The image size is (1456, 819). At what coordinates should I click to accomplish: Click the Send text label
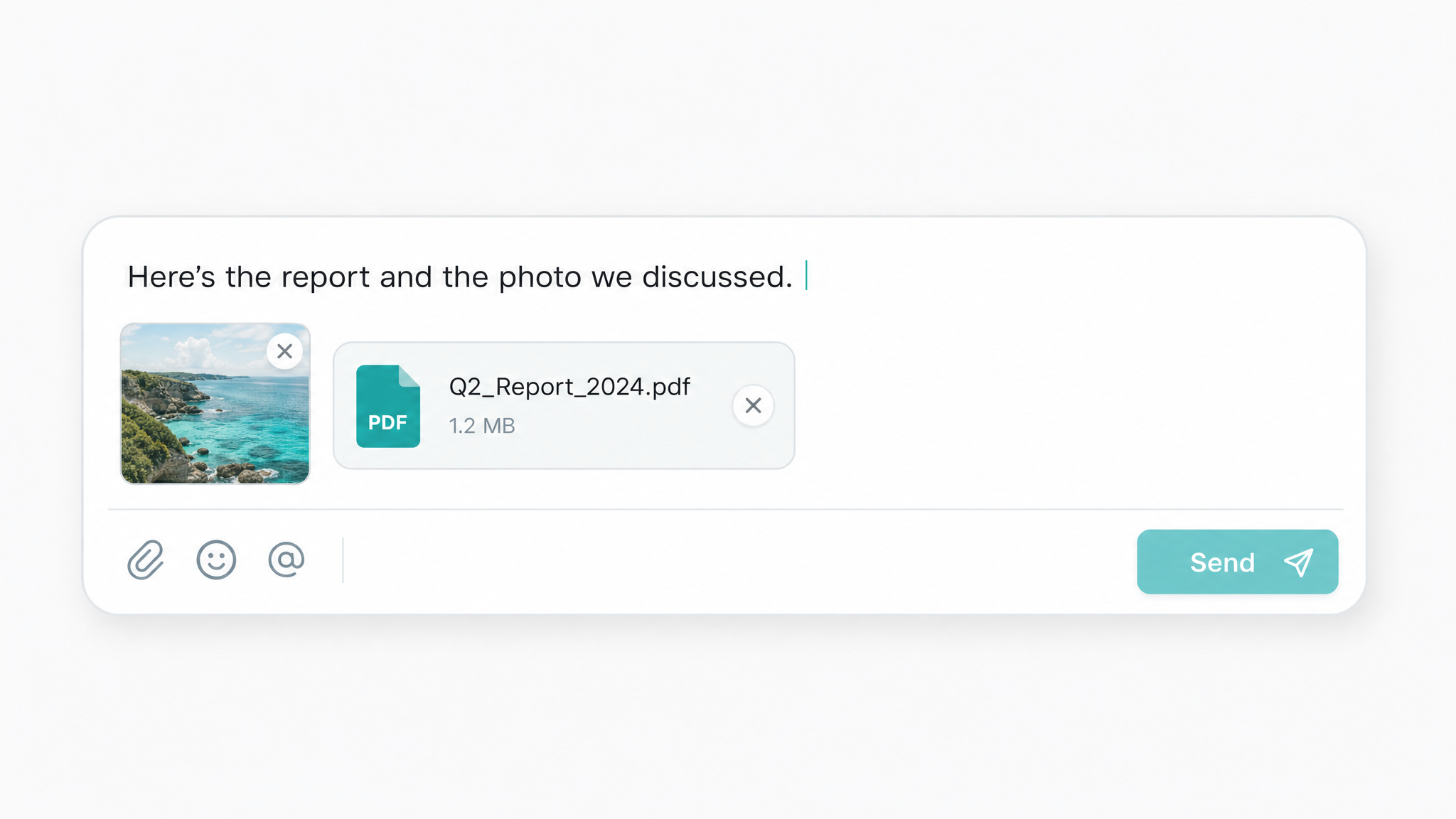1222,562
